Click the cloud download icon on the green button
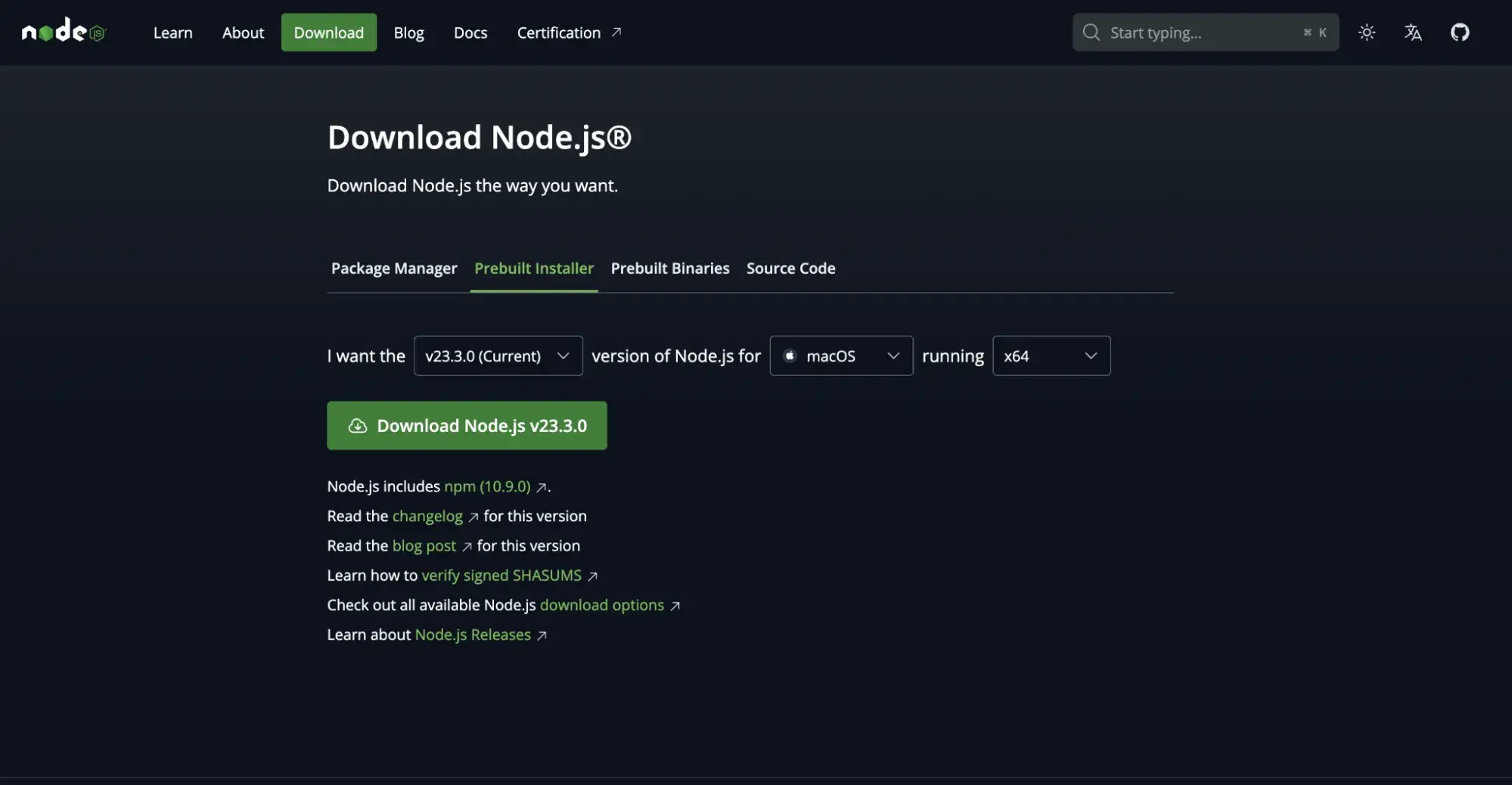The width and height of the screenshot is (1512, 785). click(357, 426)
